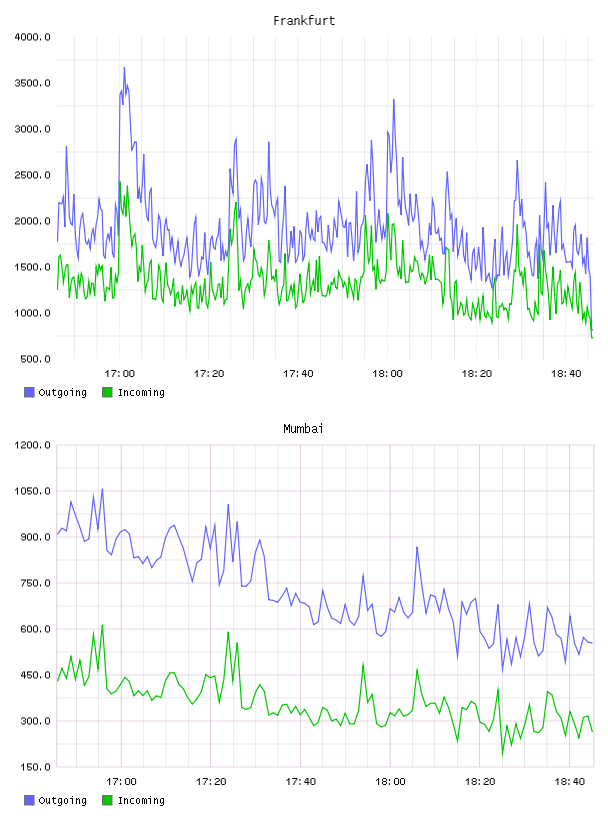Click the 600.0 y-axis label on Mumbai chart
The width and height of the screenshot is (608, 816).
coord(35,629)
